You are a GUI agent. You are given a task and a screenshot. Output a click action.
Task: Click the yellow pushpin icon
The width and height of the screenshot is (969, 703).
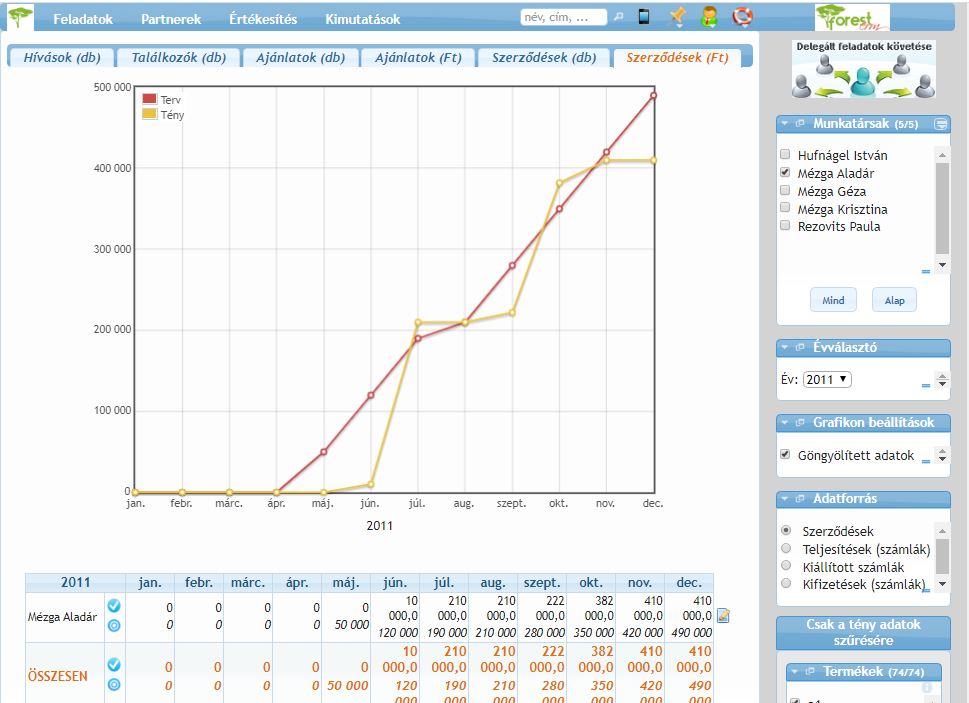[x=677, y=17]
